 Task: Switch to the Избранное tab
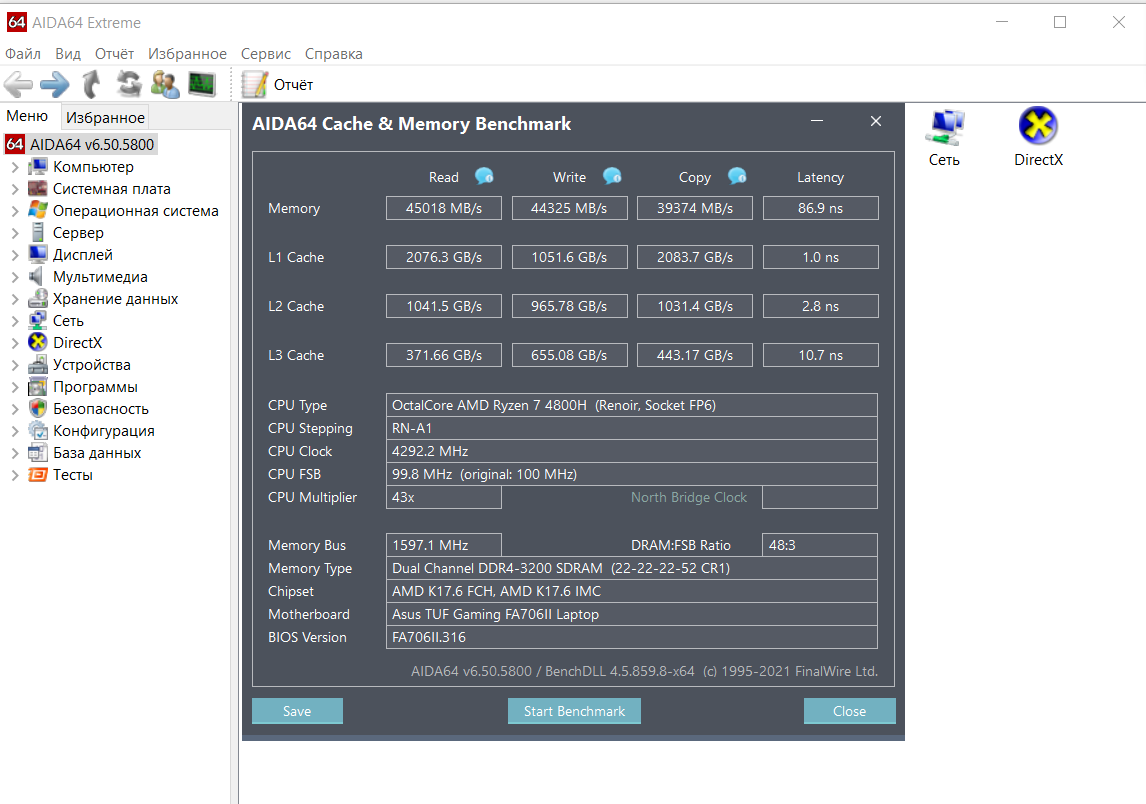tap(105, 117)
